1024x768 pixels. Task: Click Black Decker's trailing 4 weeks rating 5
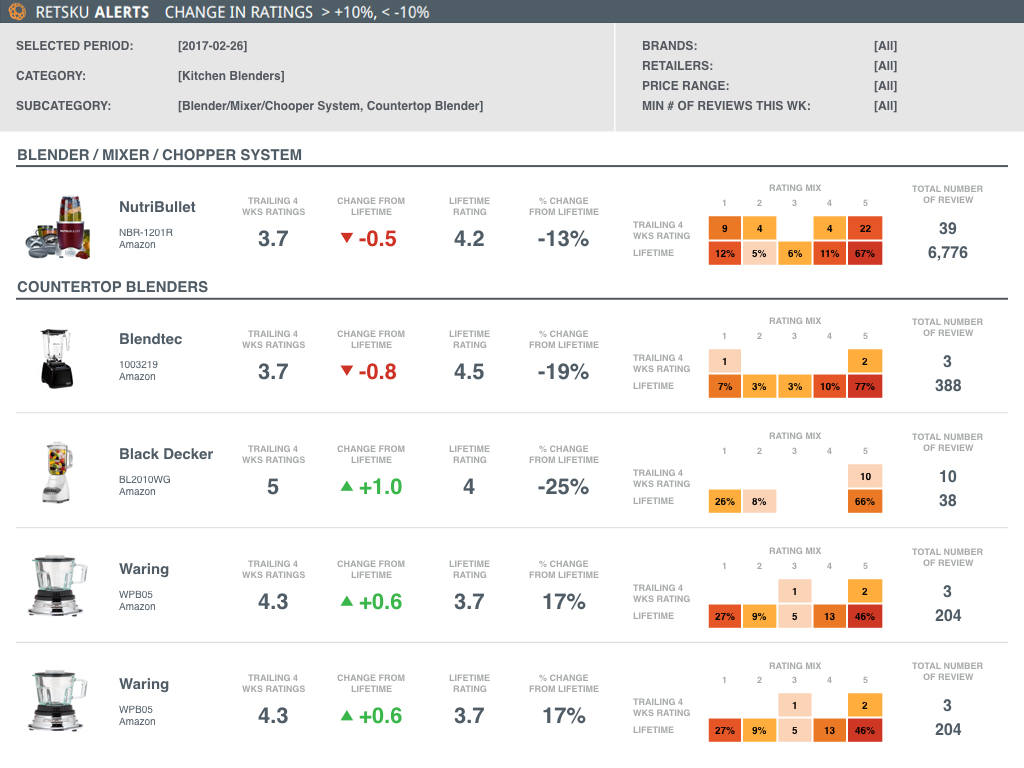pos(273,487)
